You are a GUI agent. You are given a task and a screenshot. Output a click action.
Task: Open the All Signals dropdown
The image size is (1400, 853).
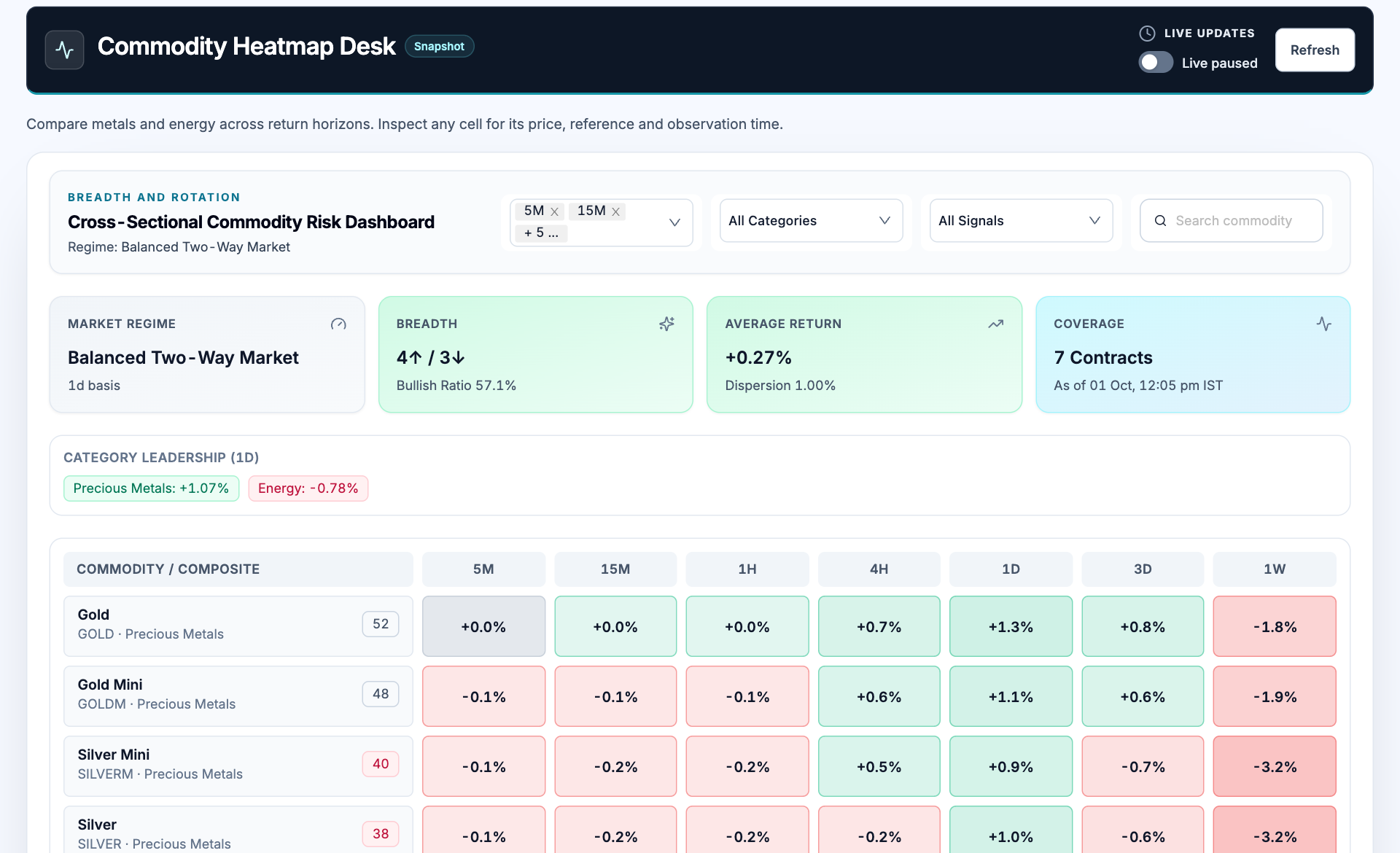1021,220
